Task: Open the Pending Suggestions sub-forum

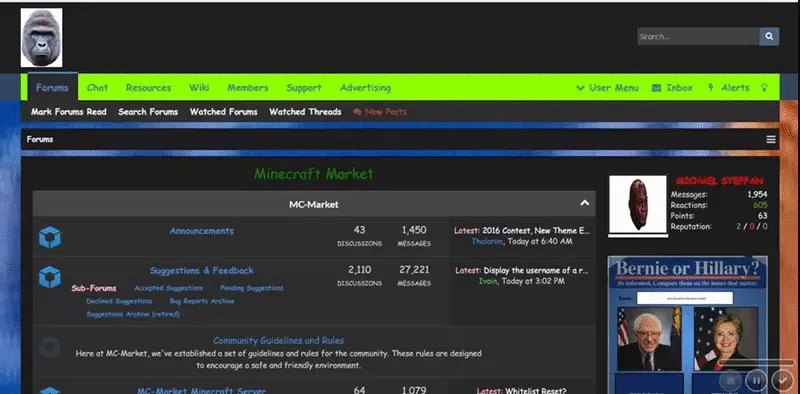Action: pos(252,288)
